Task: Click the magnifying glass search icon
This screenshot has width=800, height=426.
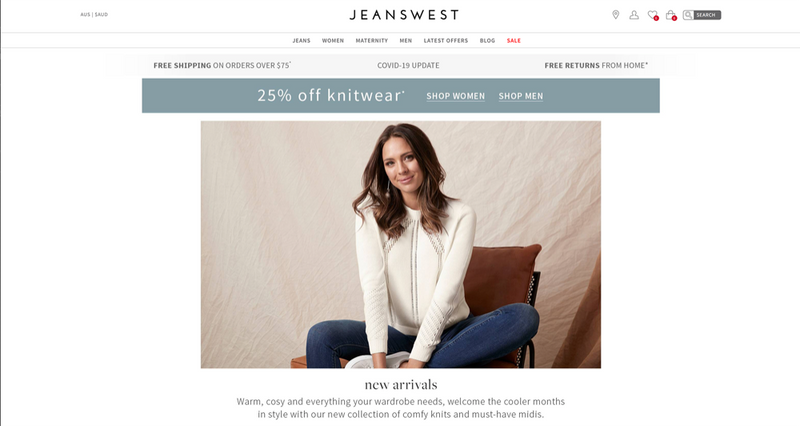Action: [x=688, y=15]
